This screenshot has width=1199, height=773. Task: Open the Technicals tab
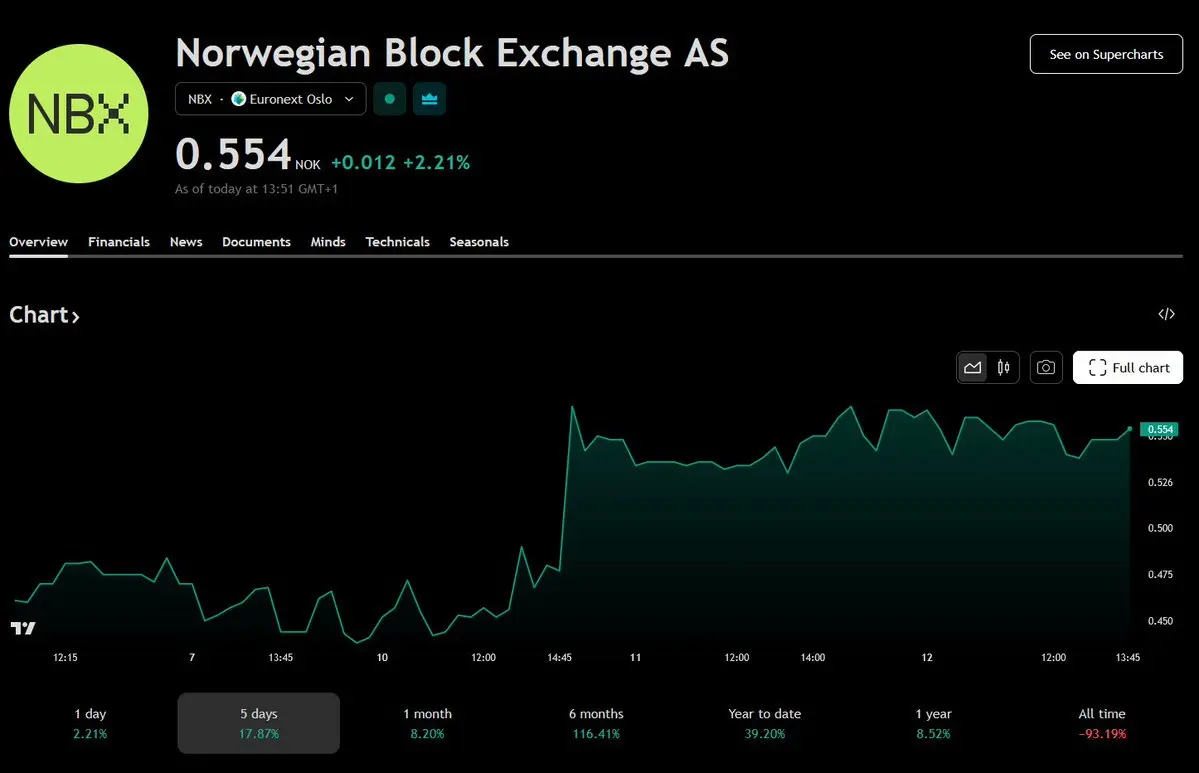[x=398, y=242]
